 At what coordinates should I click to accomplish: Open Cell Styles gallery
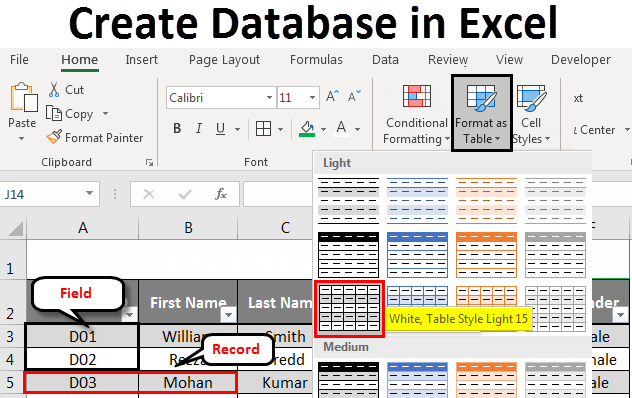531,114
